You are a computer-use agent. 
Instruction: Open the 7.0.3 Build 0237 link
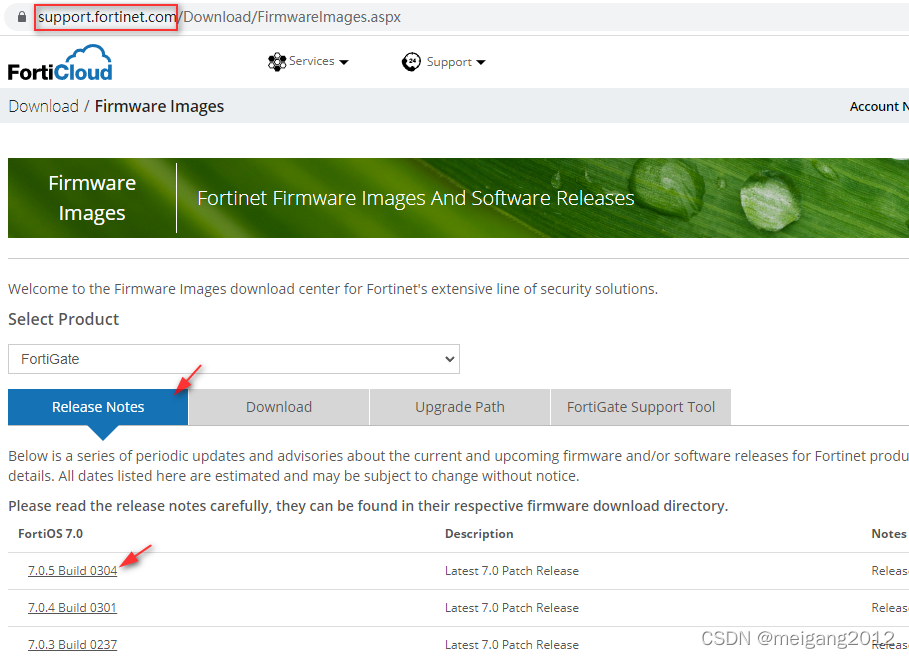(72, 645)
